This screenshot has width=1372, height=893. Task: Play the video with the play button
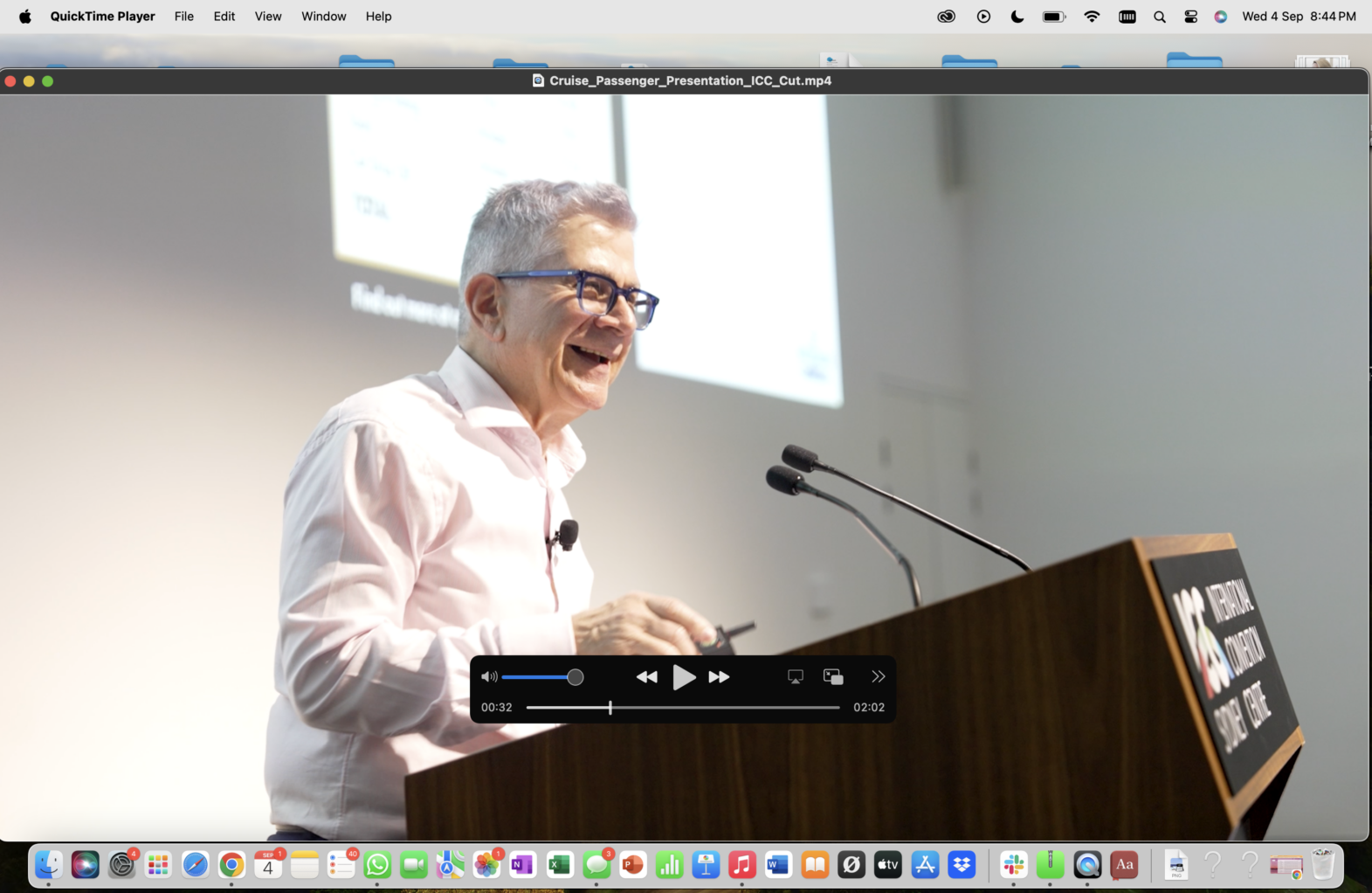click(x=684, y=677)
